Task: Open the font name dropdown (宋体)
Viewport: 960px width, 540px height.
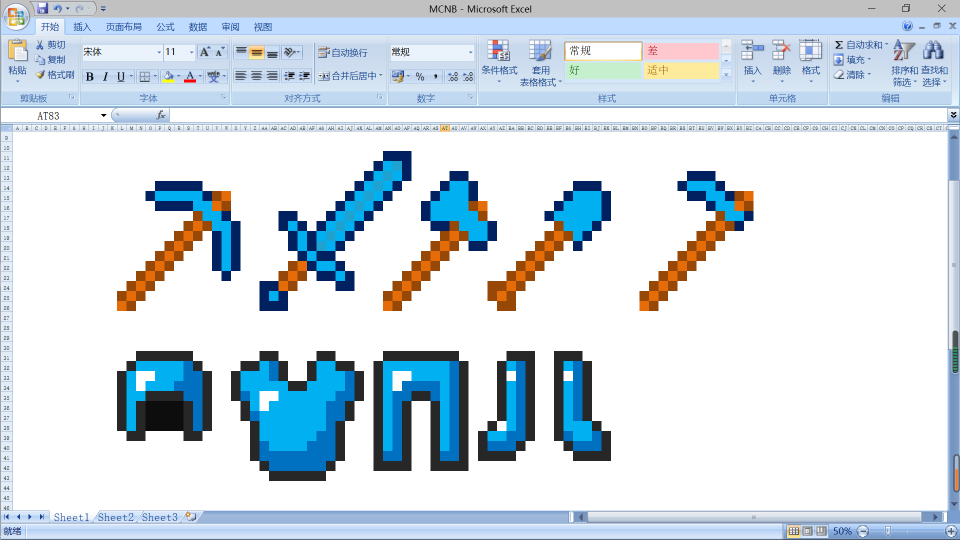Action: pyautogui.click(x=159, y=52)
